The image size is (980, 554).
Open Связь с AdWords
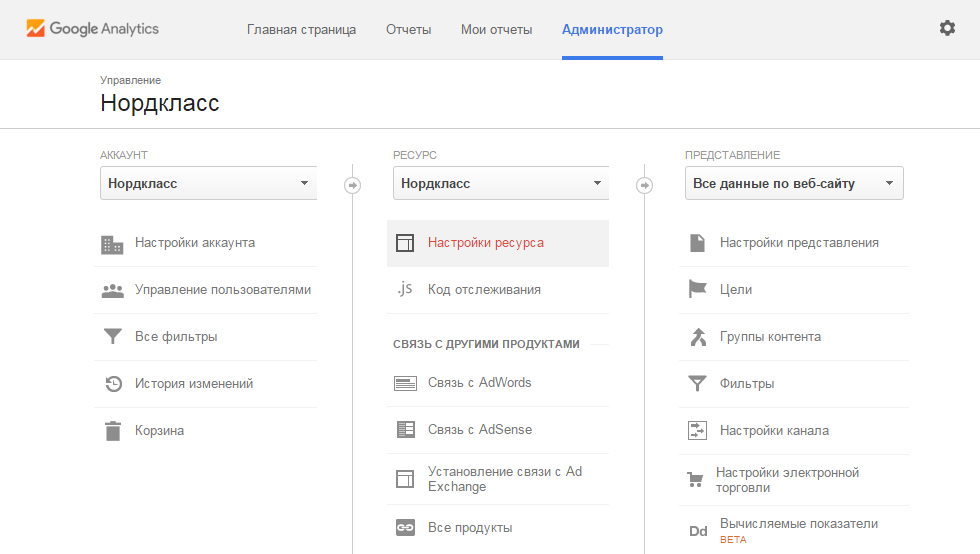(479, 382)
